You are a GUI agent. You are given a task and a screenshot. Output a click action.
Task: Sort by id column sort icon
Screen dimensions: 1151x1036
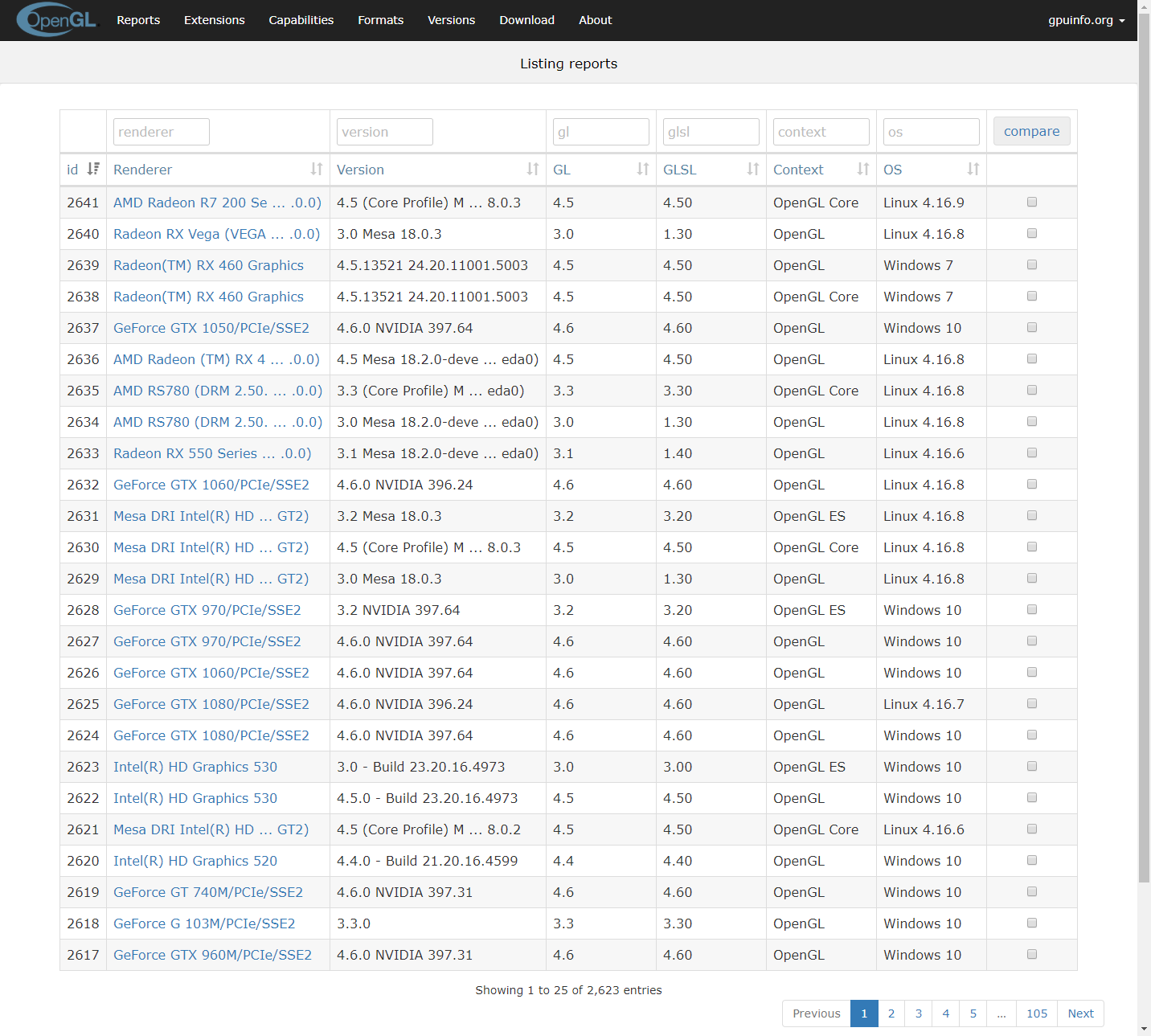[x=93, y=169]
